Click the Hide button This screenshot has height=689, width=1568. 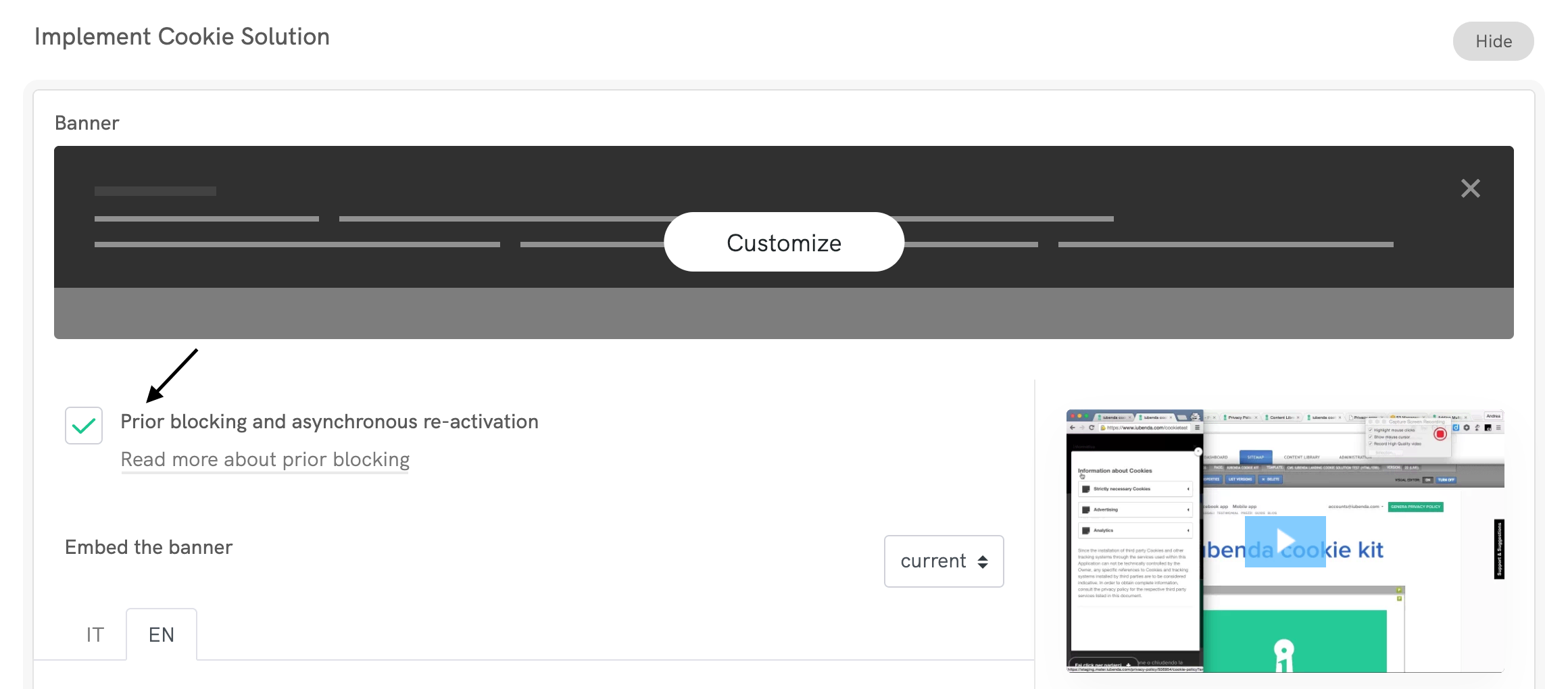(1493, 41)
